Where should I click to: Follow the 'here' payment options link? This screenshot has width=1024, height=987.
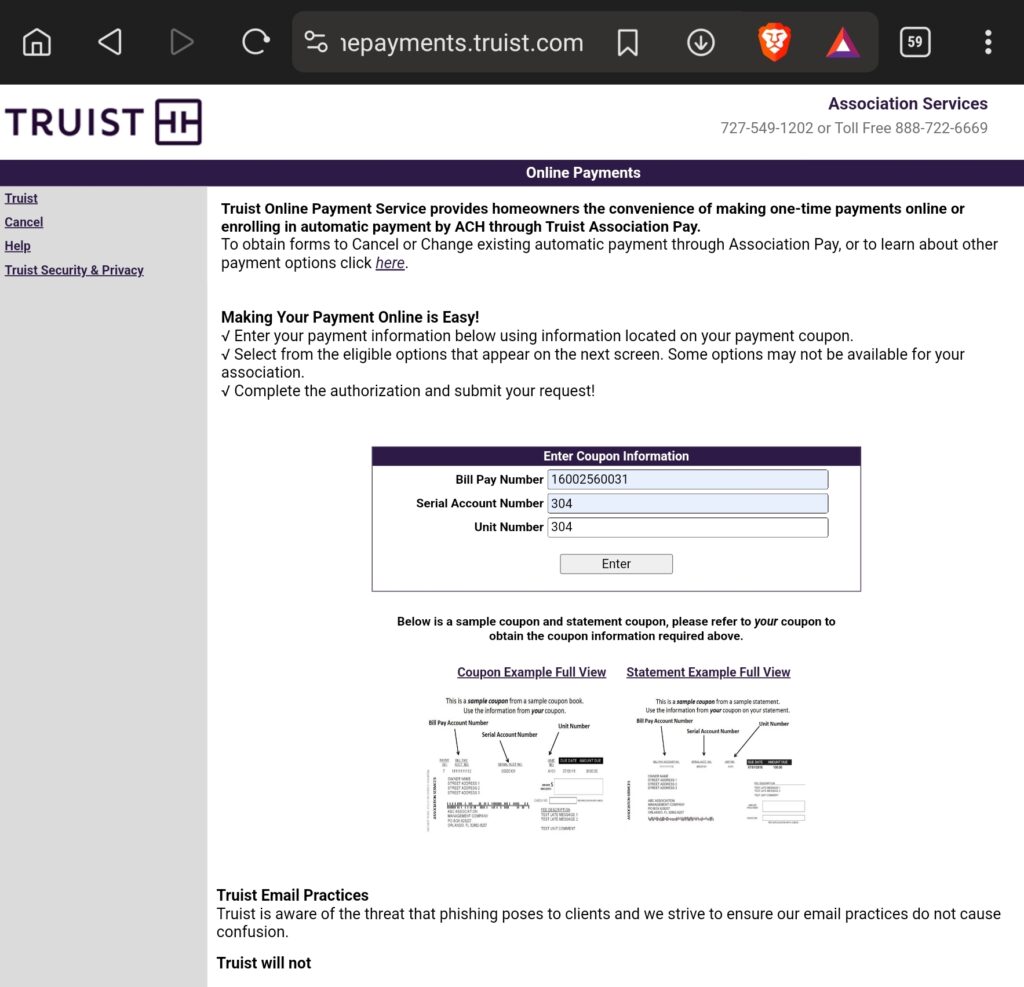390,263
